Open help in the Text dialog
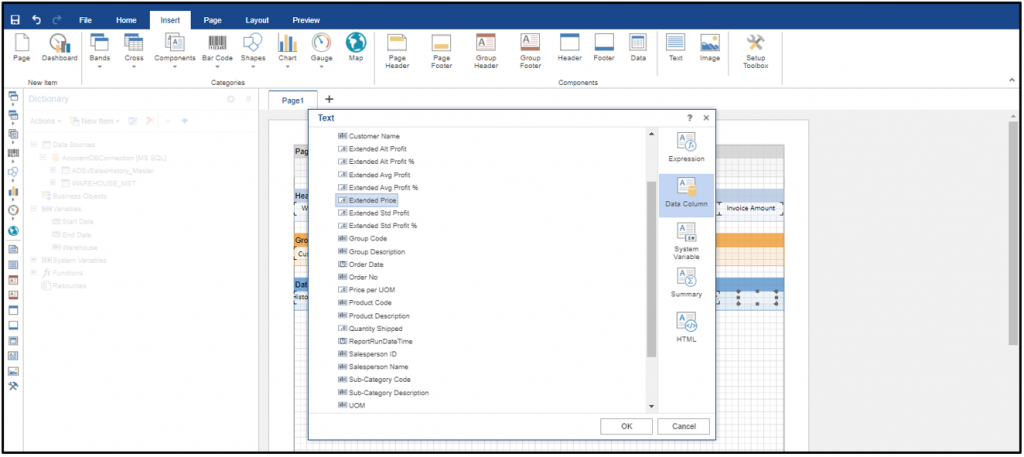The image size is (1024, 457). tap(690, 118)
